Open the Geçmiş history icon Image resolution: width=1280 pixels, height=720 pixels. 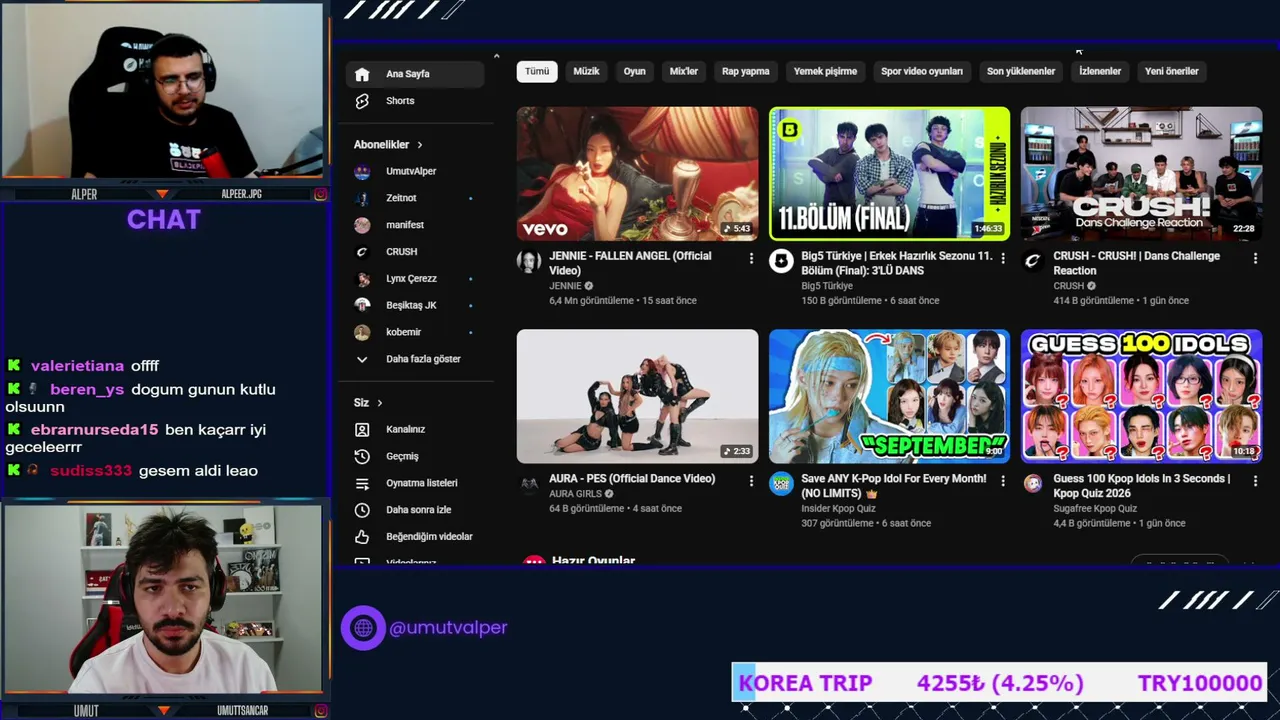[x=362, y=456]
